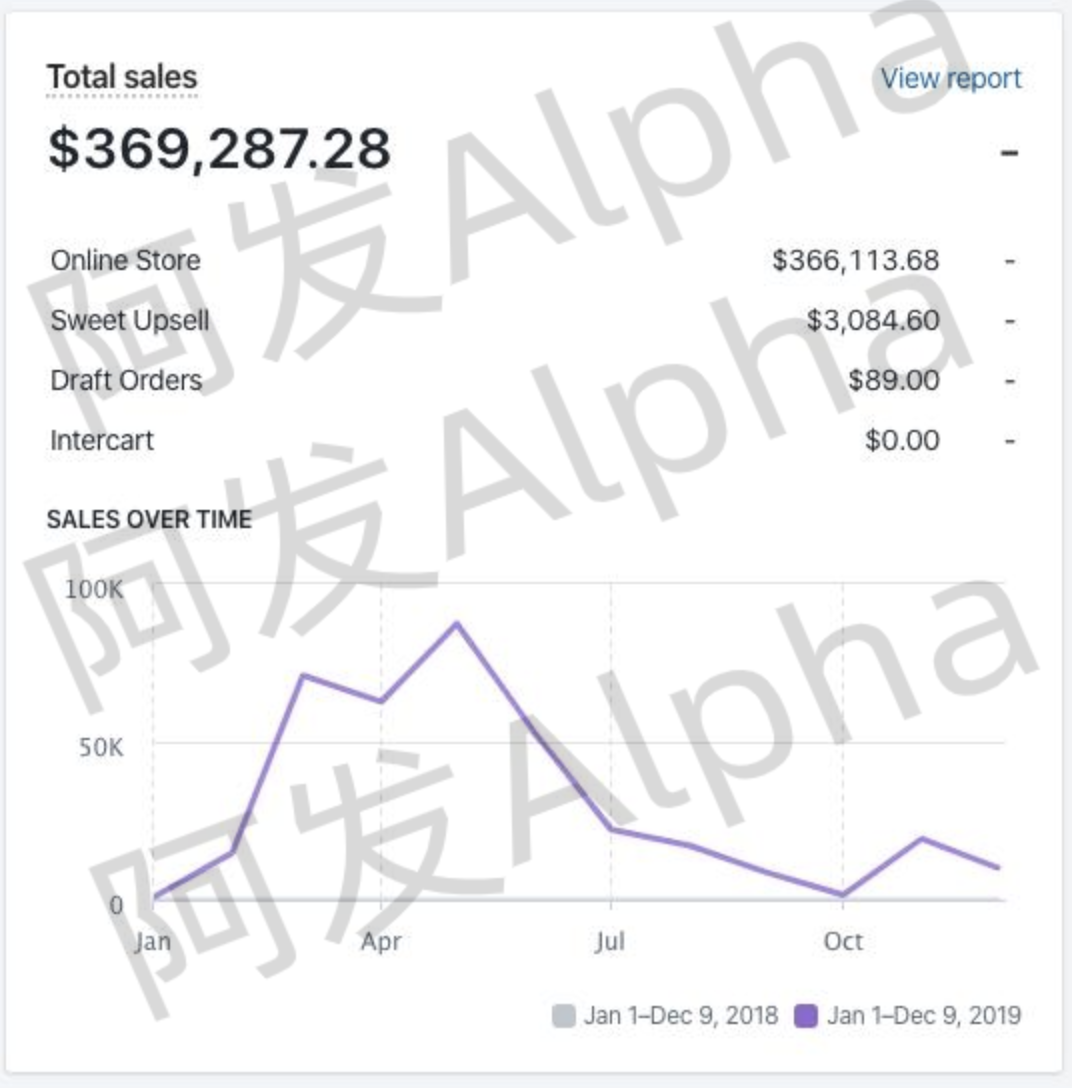Viewport: 1072px width, 1088px height.
Task: Click the Total sales heading
Action: [122, 77]
